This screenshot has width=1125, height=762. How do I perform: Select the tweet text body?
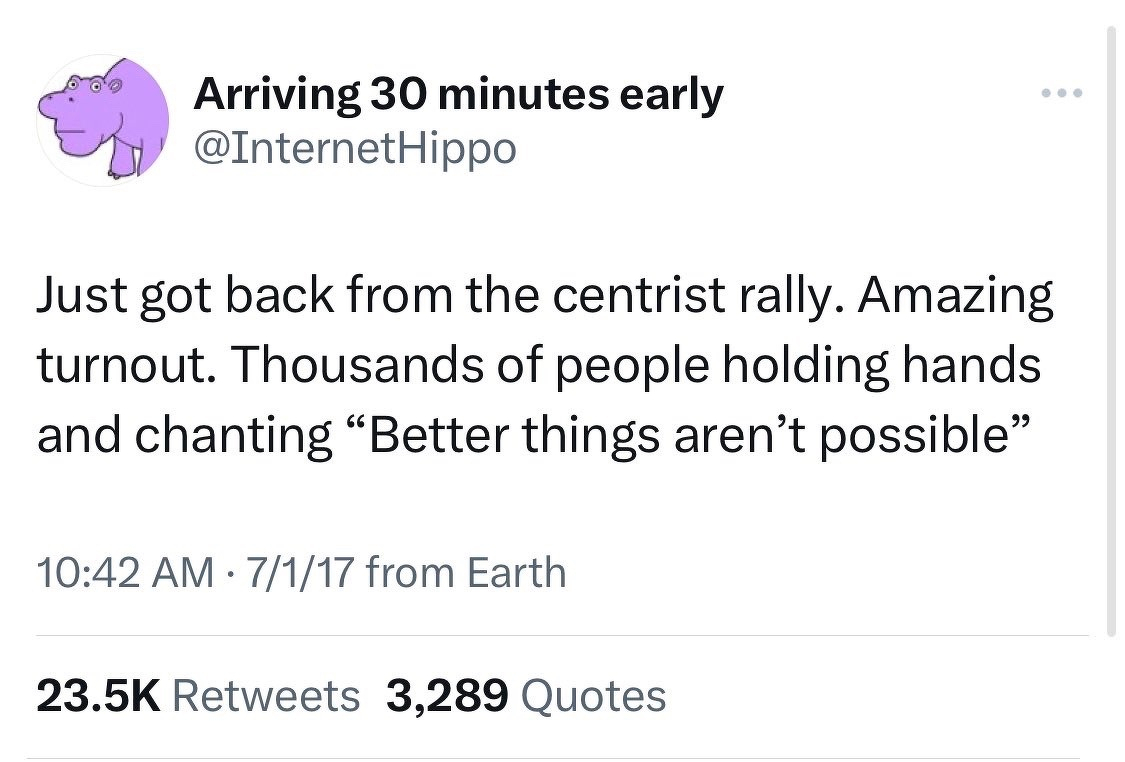(540, 364)
